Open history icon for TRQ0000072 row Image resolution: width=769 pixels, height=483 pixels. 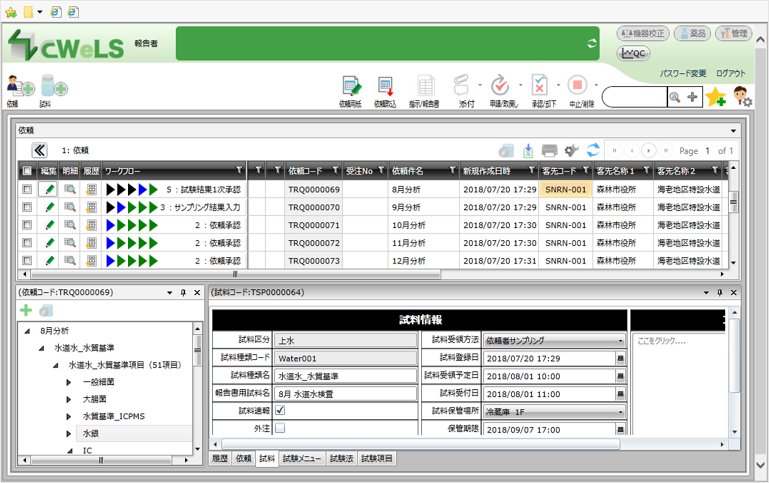[91, 243]
